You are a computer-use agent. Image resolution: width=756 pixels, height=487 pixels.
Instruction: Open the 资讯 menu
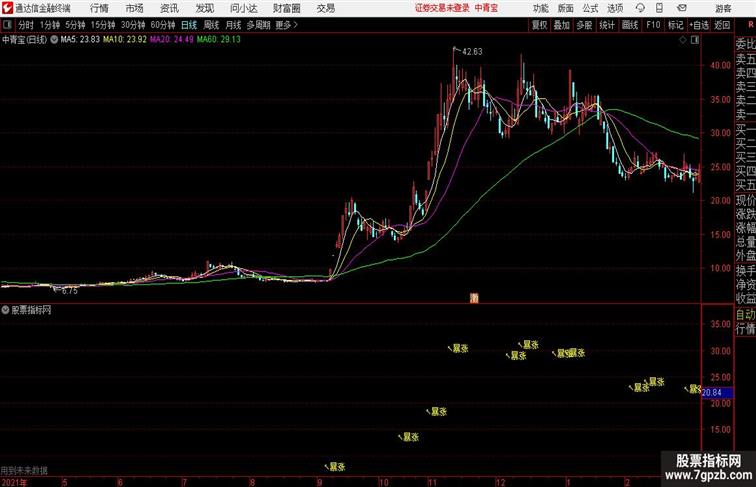[169, 8]
